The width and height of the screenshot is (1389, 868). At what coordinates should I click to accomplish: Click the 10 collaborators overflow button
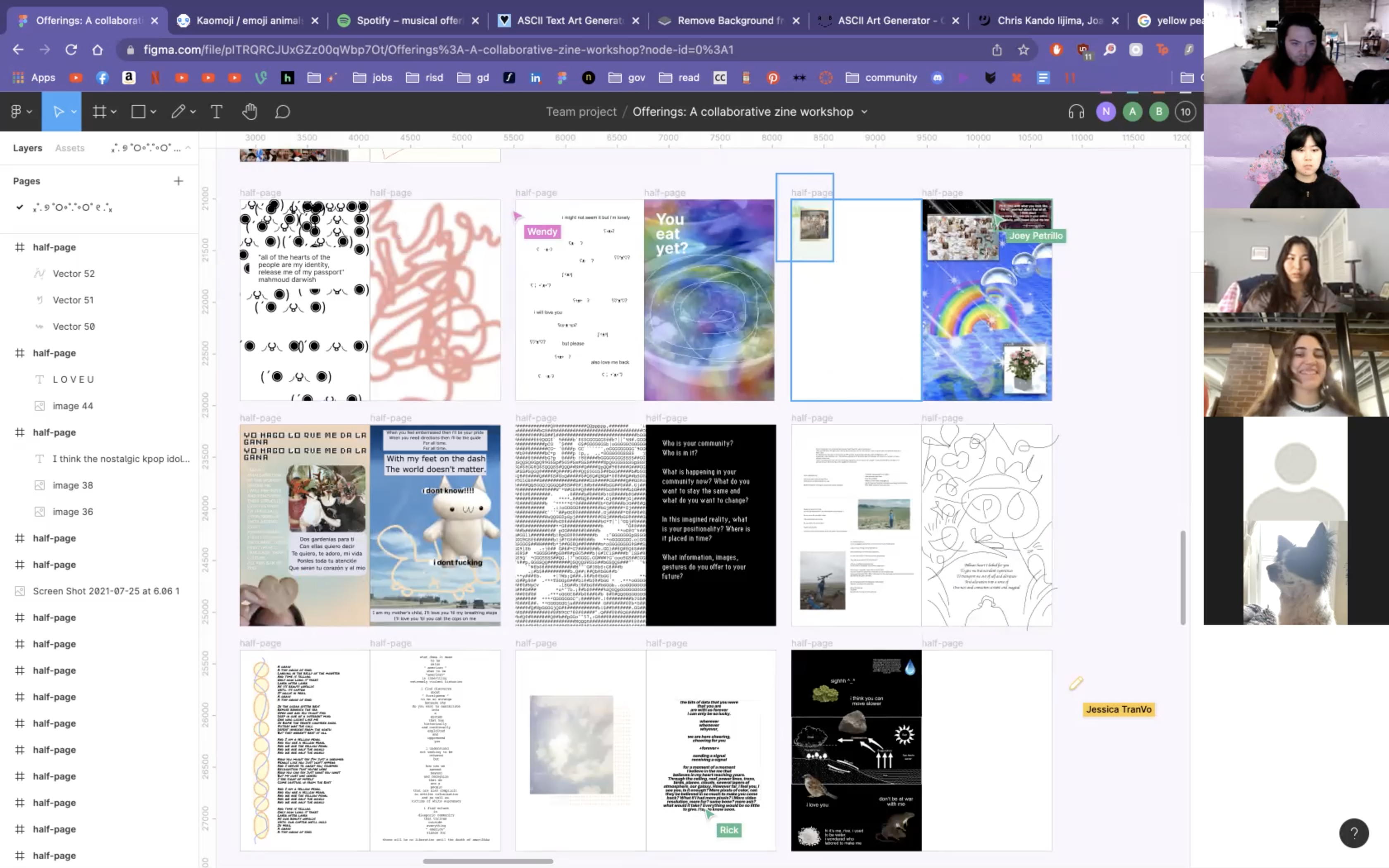[x=1185, y=112]
